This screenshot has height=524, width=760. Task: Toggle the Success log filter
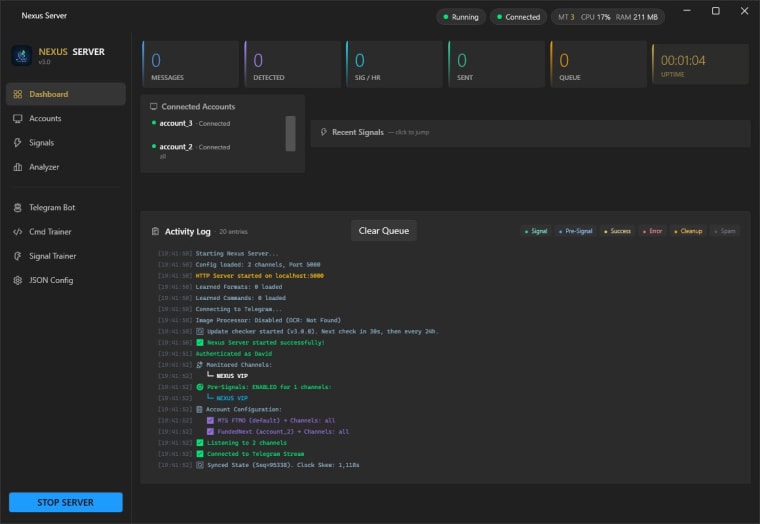[617, 231]
